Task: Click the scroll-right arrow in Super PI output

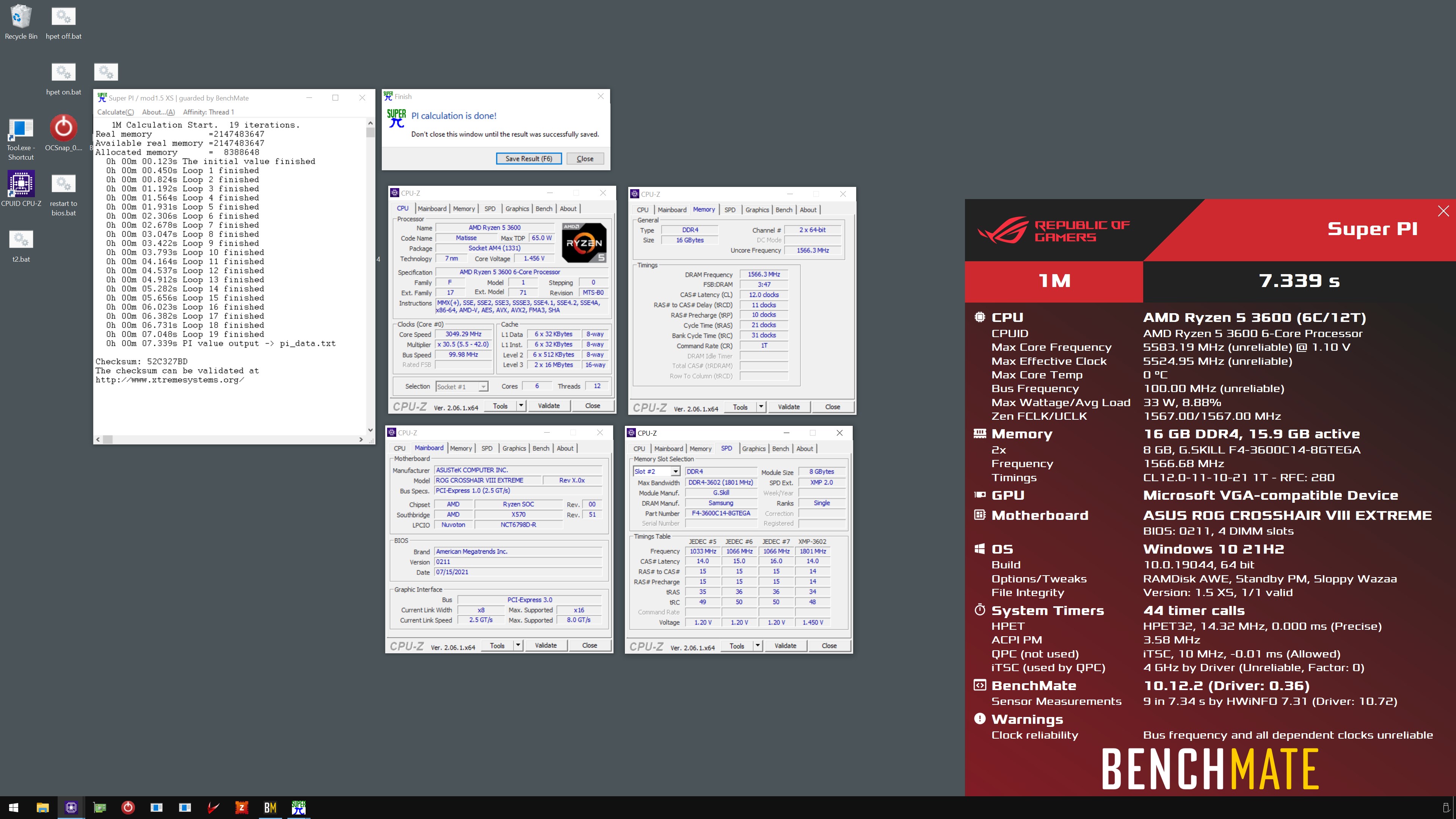Action: (x=361, y=439)
